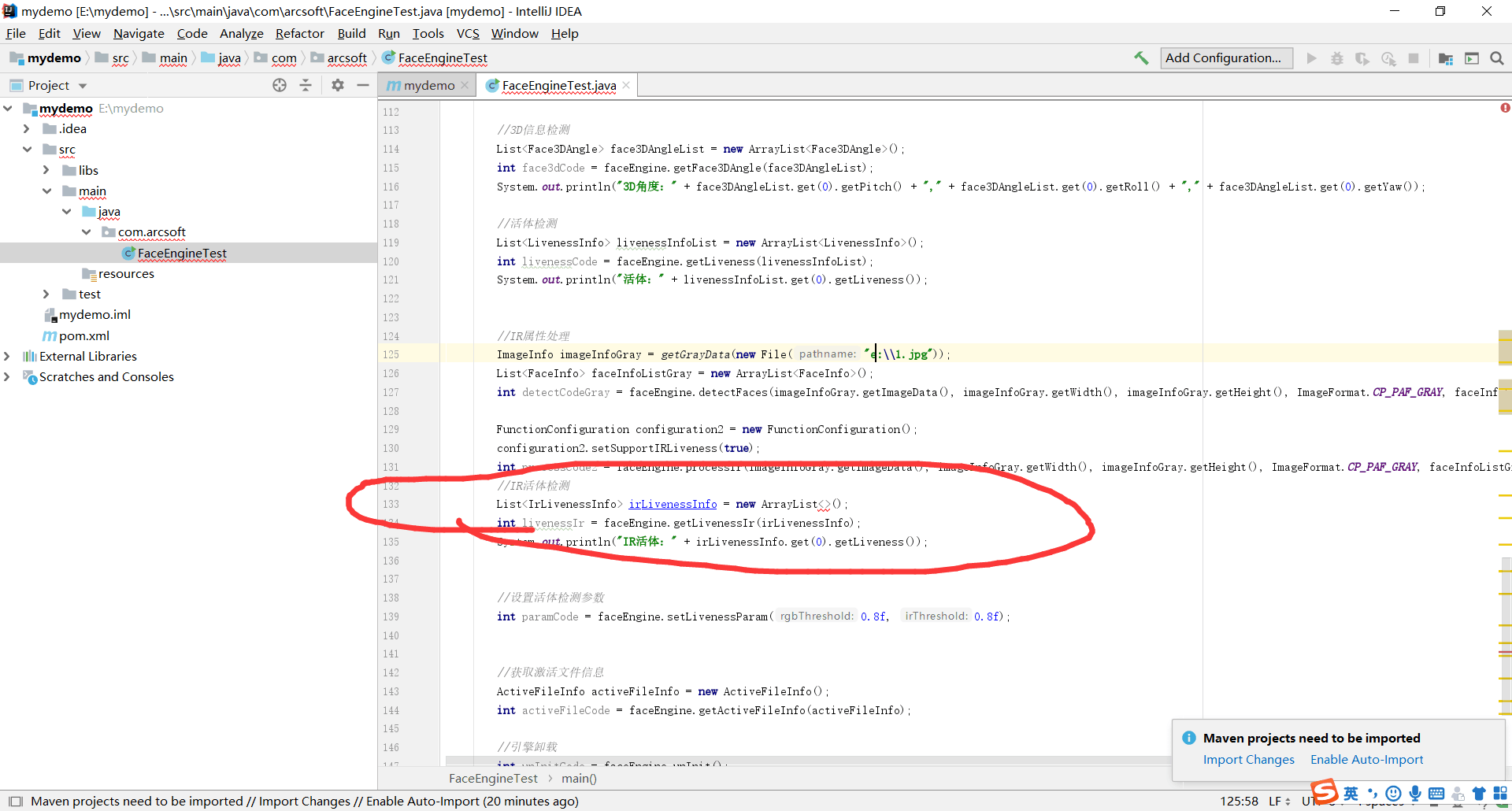
Task: Open the Project panel settings gear
Action: tap(337, 85)
